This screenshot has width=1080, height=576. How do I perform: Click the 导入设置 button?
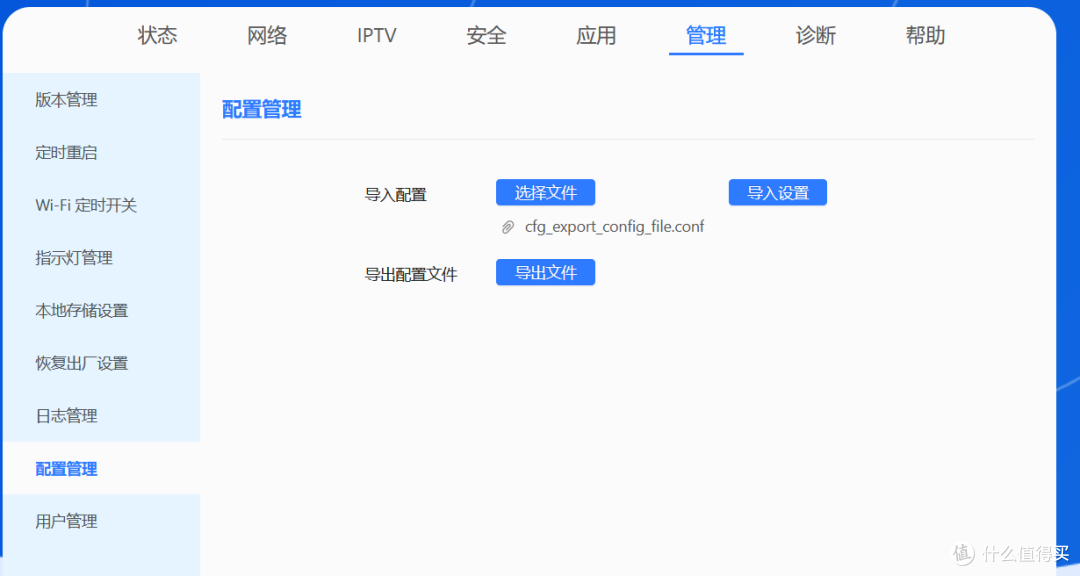coord(778,192)
